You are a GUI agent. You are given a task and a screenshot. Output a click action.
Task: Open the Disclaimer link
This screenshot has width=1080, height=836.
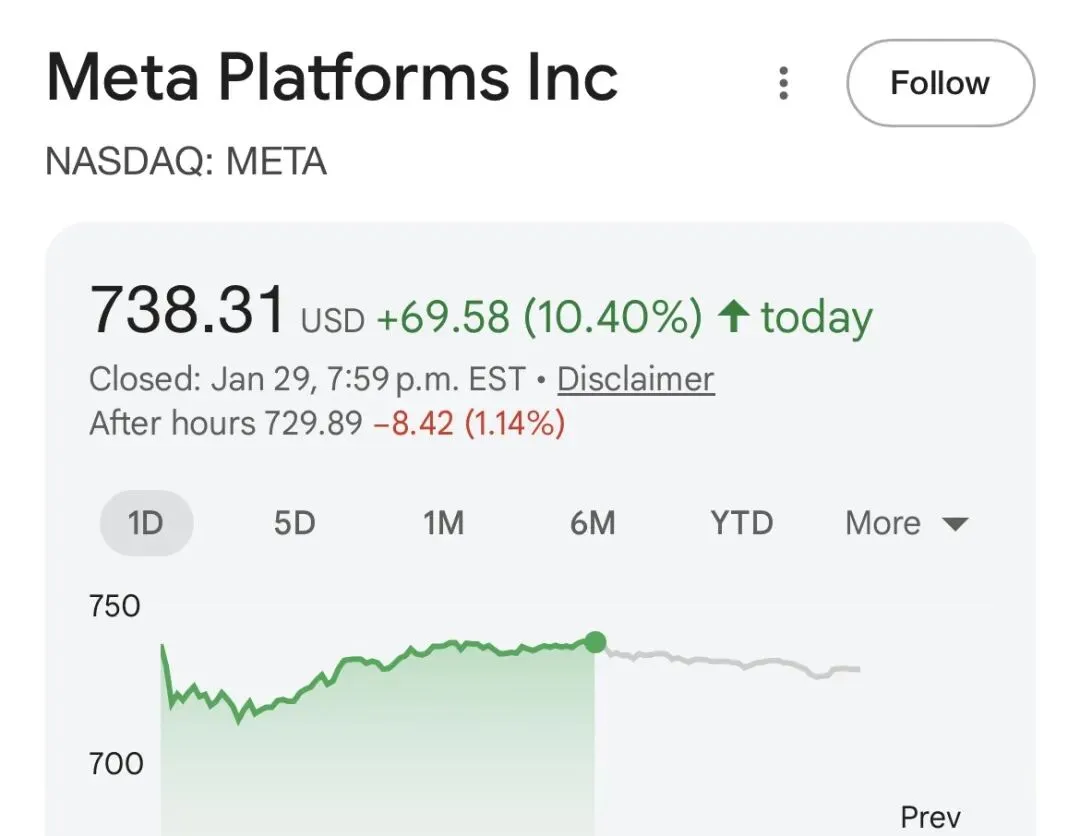635,380
